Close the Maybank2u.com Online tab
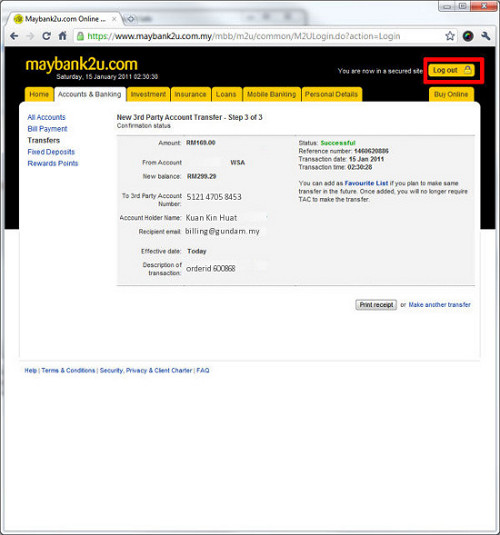 (114, 19)
